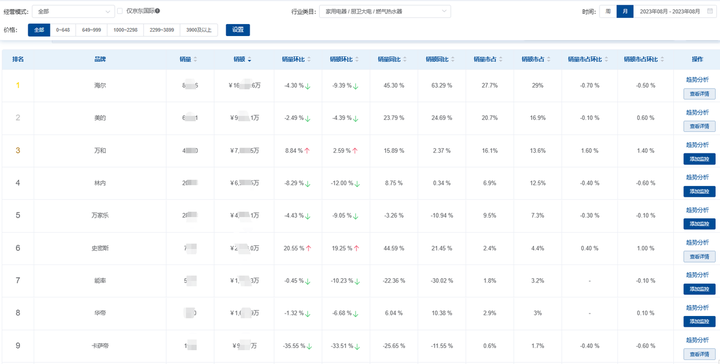Click the 品牌 column header
Image resolution: width=720 pixels, height=364 pixels.
(x=100, y=60)
